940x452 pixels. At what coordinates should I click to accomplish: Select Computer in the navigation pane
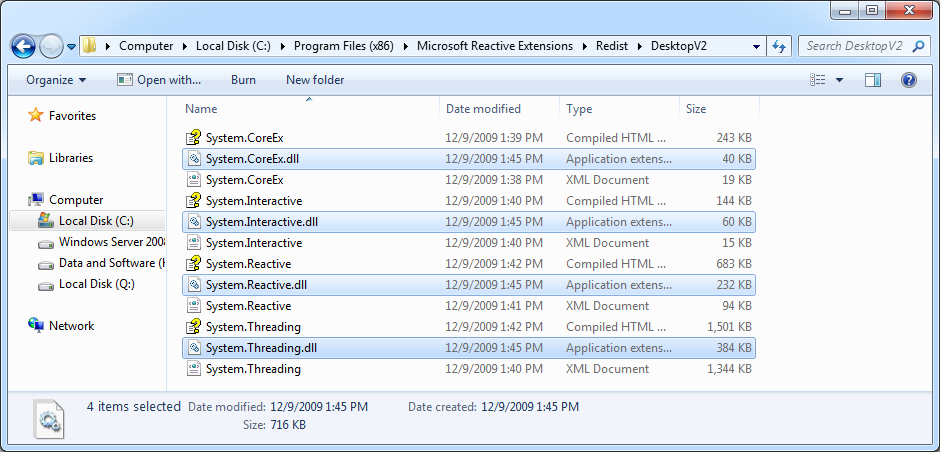click(x=76, y=200)
